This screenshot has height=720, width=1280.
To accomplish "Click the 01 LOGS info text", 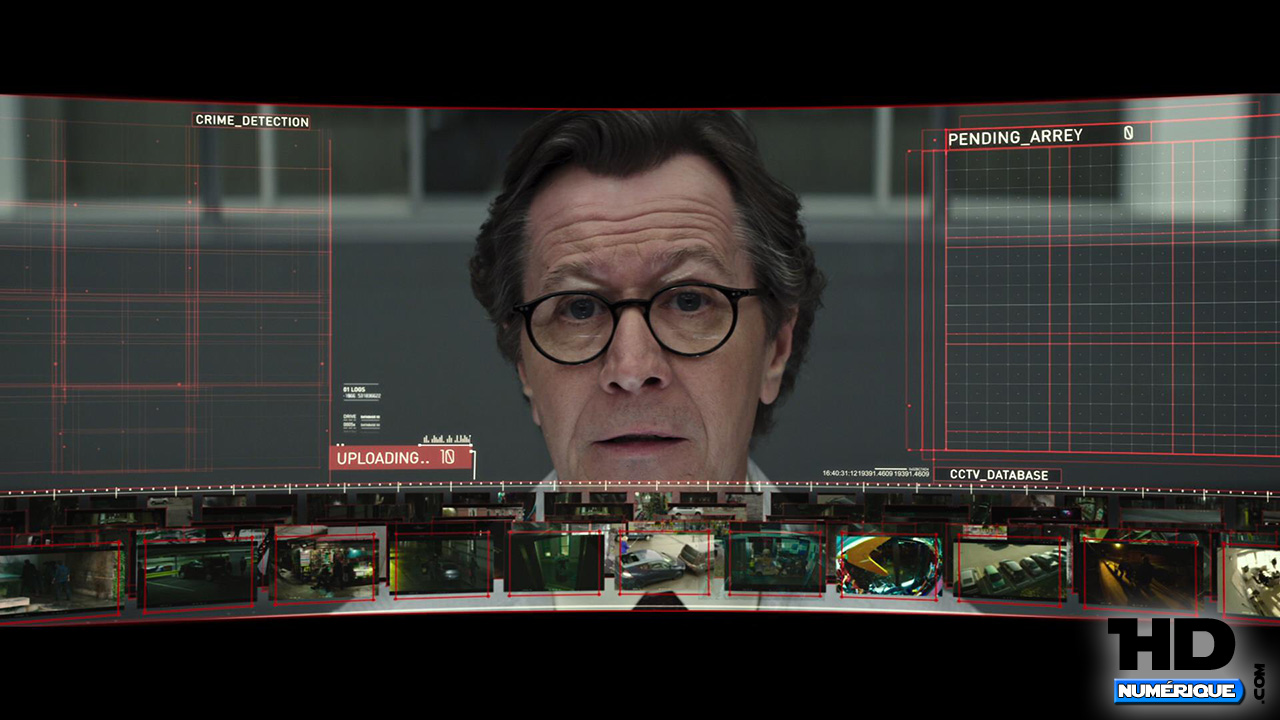I will point(360,392).
